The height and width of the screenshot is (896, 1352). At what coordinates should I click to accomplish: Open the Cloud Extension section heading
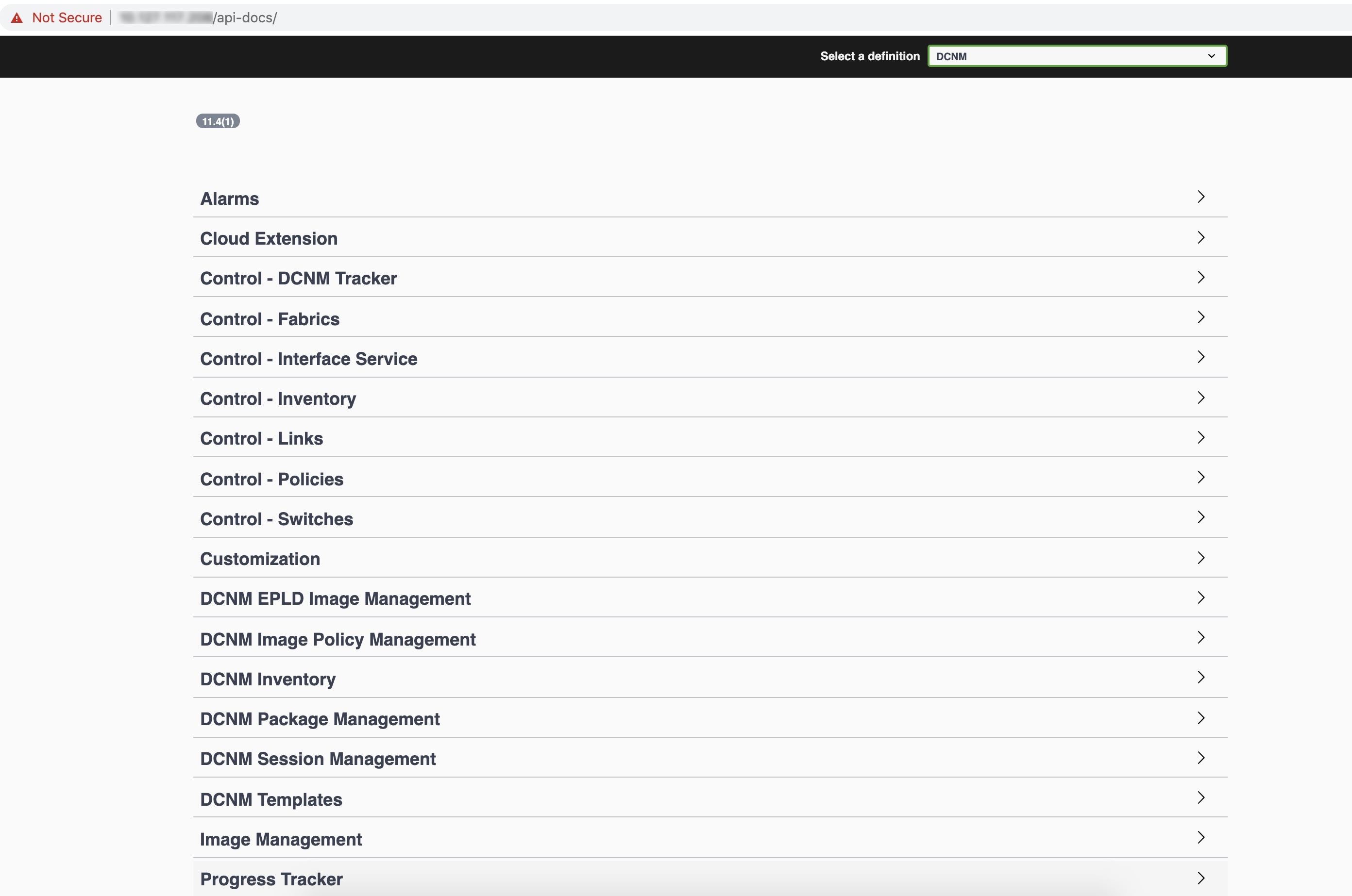coord(269,238)
